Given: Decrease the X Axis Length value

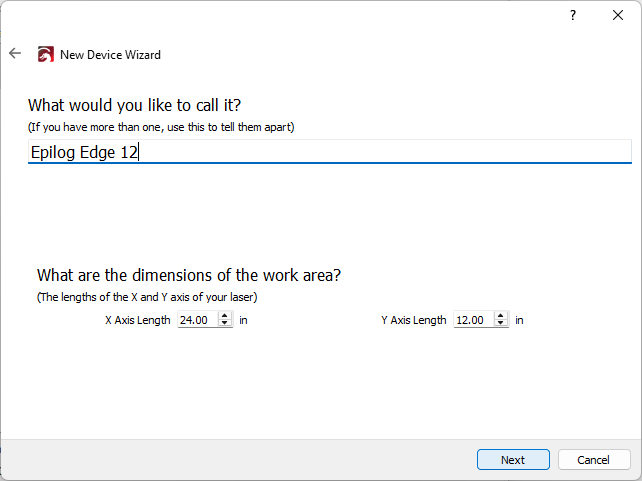Looking at the screenshot, I should point(225,324).
